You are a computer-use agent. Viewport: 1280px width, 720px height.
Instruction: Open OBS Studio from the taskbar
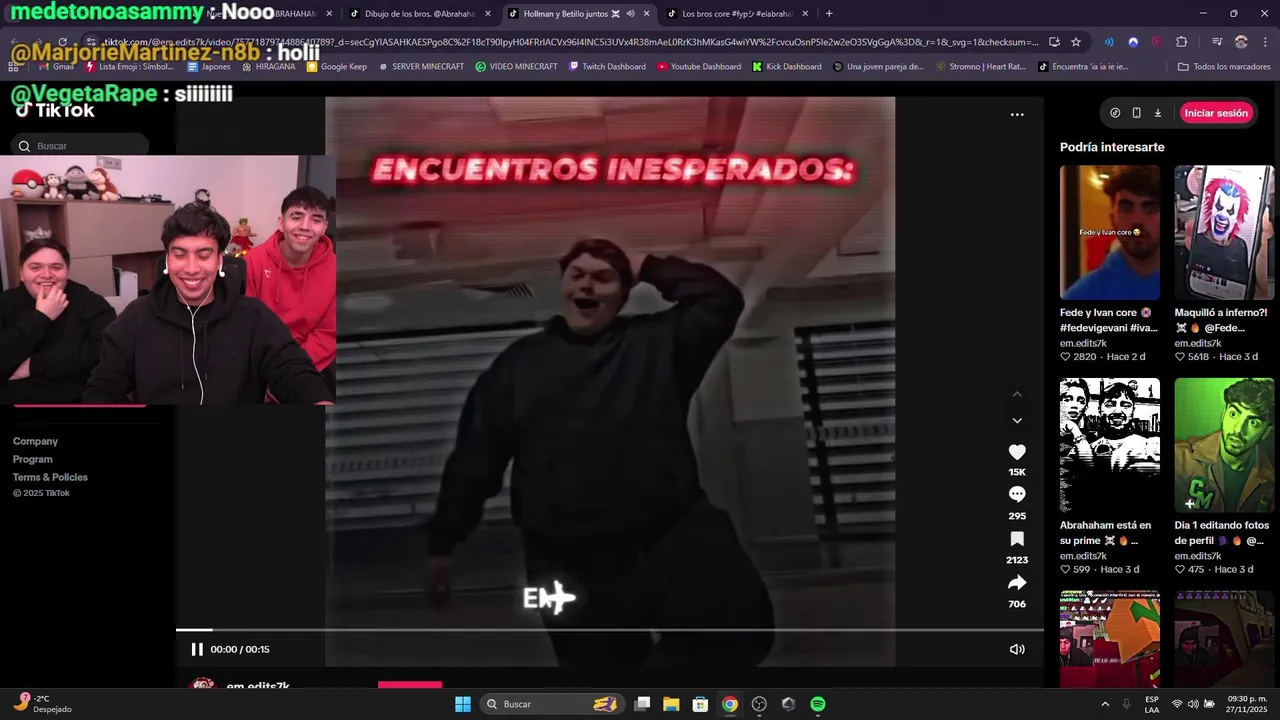pyautogui.click(x=759, y=704)
